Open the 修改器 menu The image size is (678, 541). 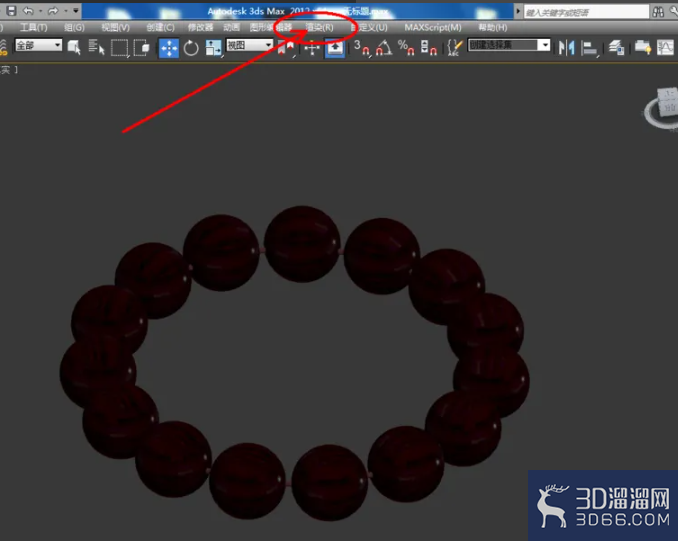click(x=201, y=28)
